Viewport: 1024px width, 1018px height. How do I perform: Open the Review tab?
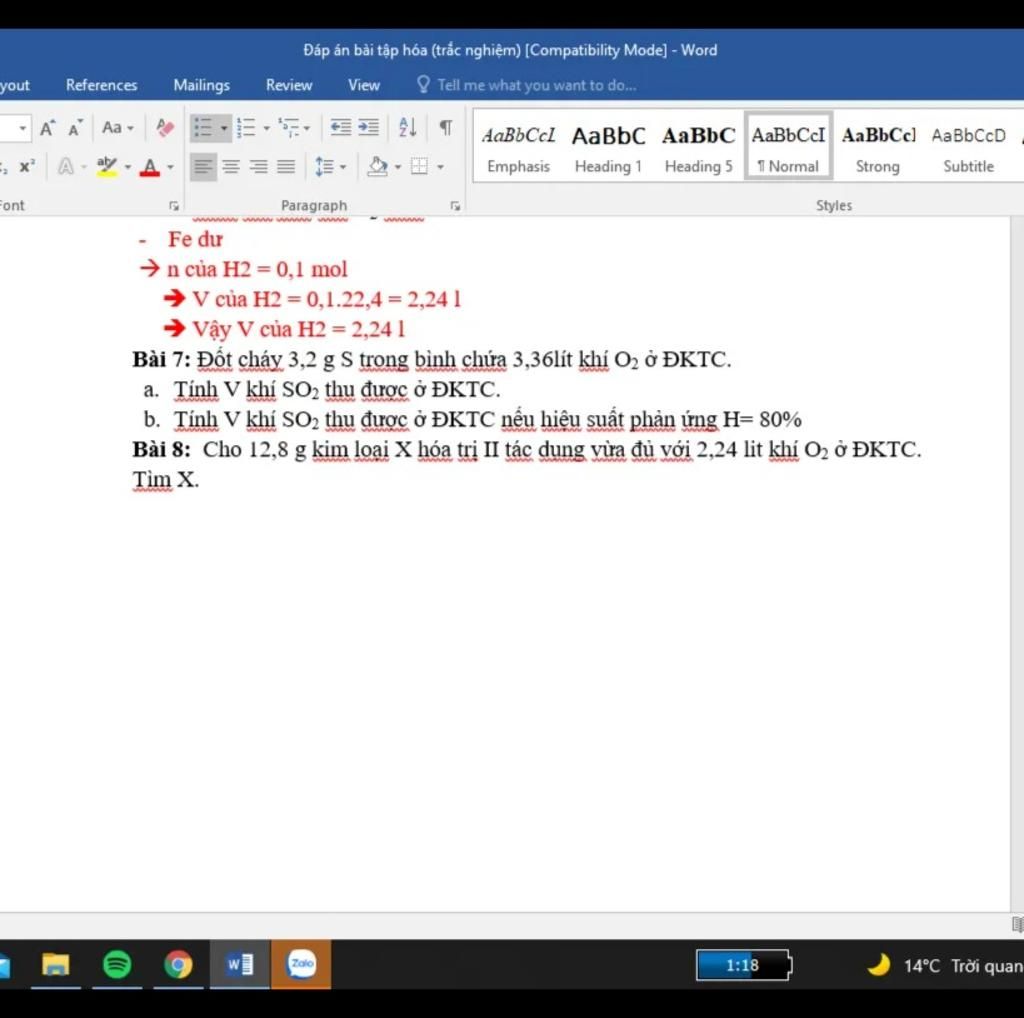(289, 85)
